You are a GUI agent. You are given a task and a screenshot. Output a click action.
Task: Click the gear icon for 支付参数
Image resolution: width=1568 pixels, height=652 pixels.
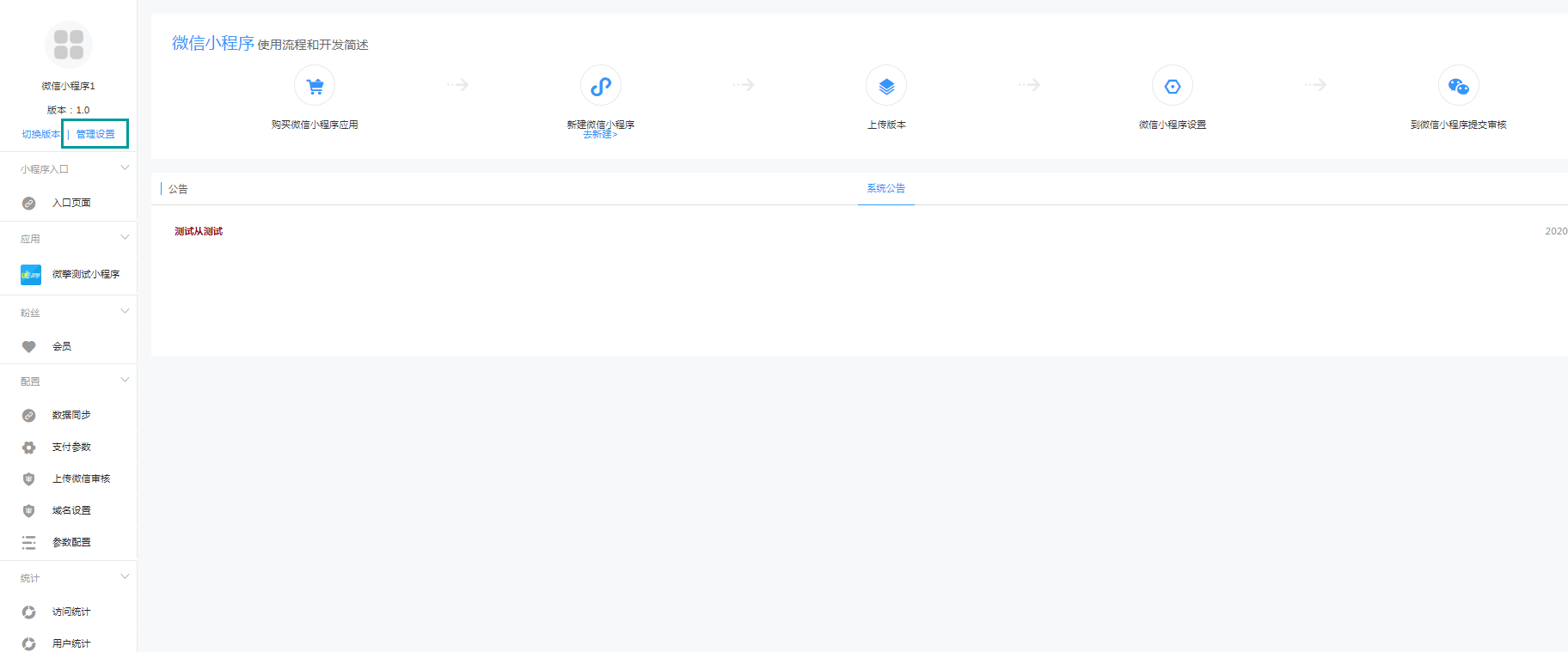click(28, 448)
